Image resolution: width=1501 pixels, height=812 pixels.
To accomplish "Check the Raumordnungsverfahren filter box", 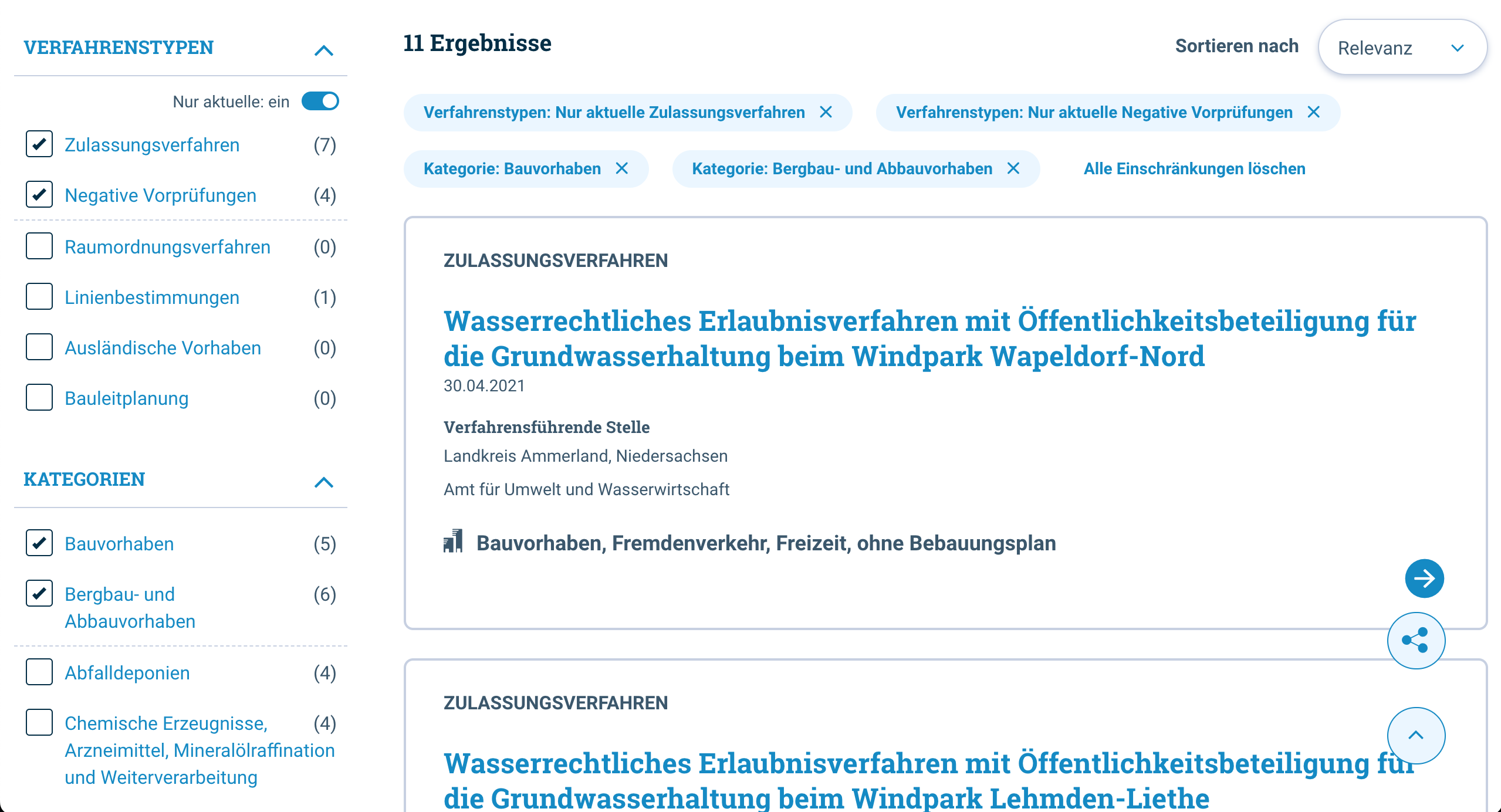I will (39, 246).
